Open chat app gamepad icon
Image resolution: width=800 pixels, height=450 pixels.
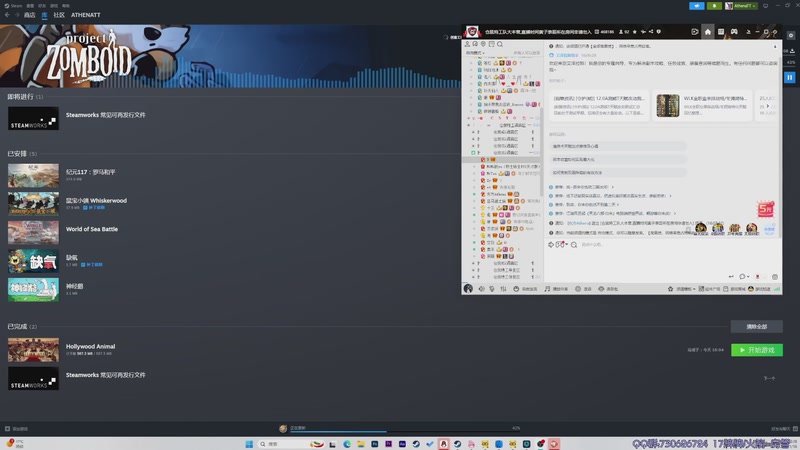(734, 32)
